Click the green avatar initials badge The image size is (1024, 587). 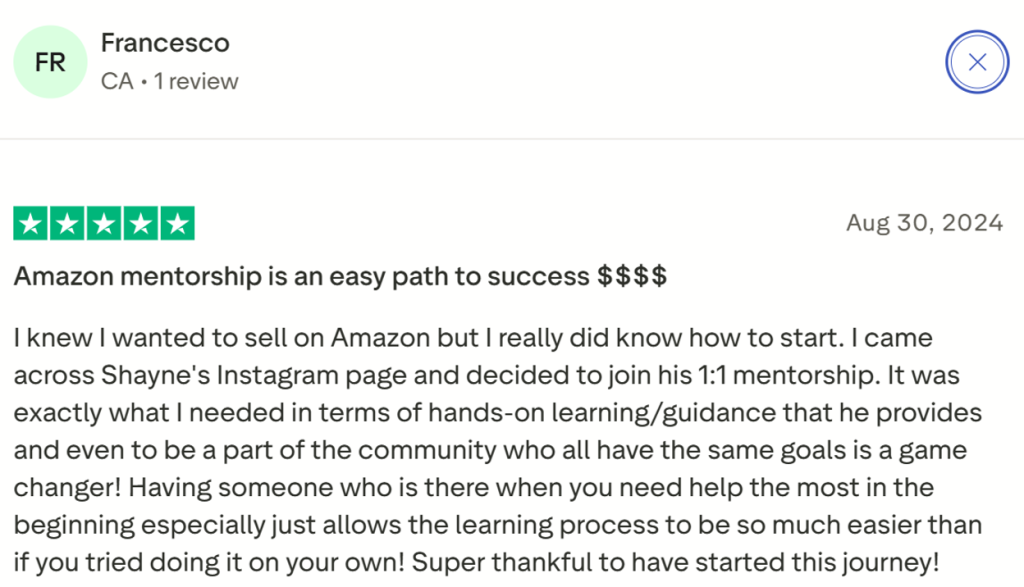coord(49,62)
